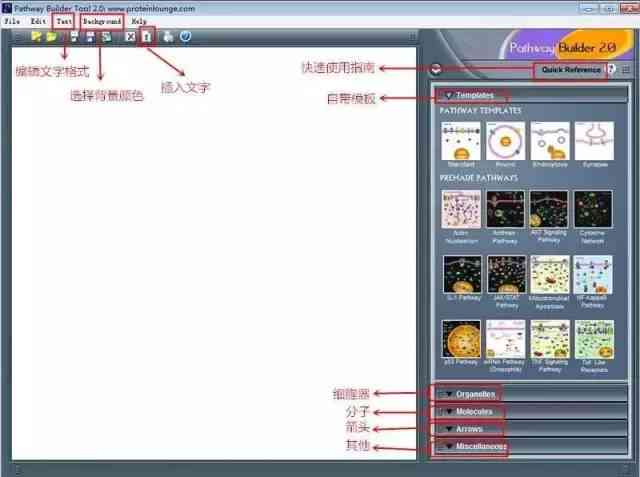Expand the Arrows section
The height and width of the screenshot is (477, 640).
pos(529,429)
